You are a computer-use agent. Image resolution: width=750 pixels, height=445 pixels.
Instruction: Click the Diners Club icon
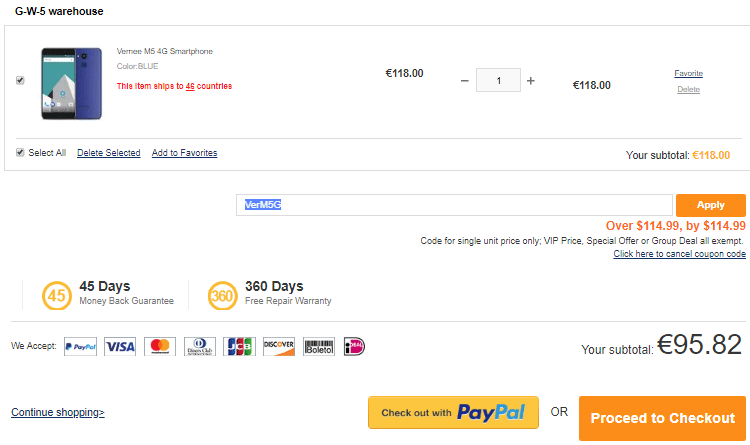199,346
